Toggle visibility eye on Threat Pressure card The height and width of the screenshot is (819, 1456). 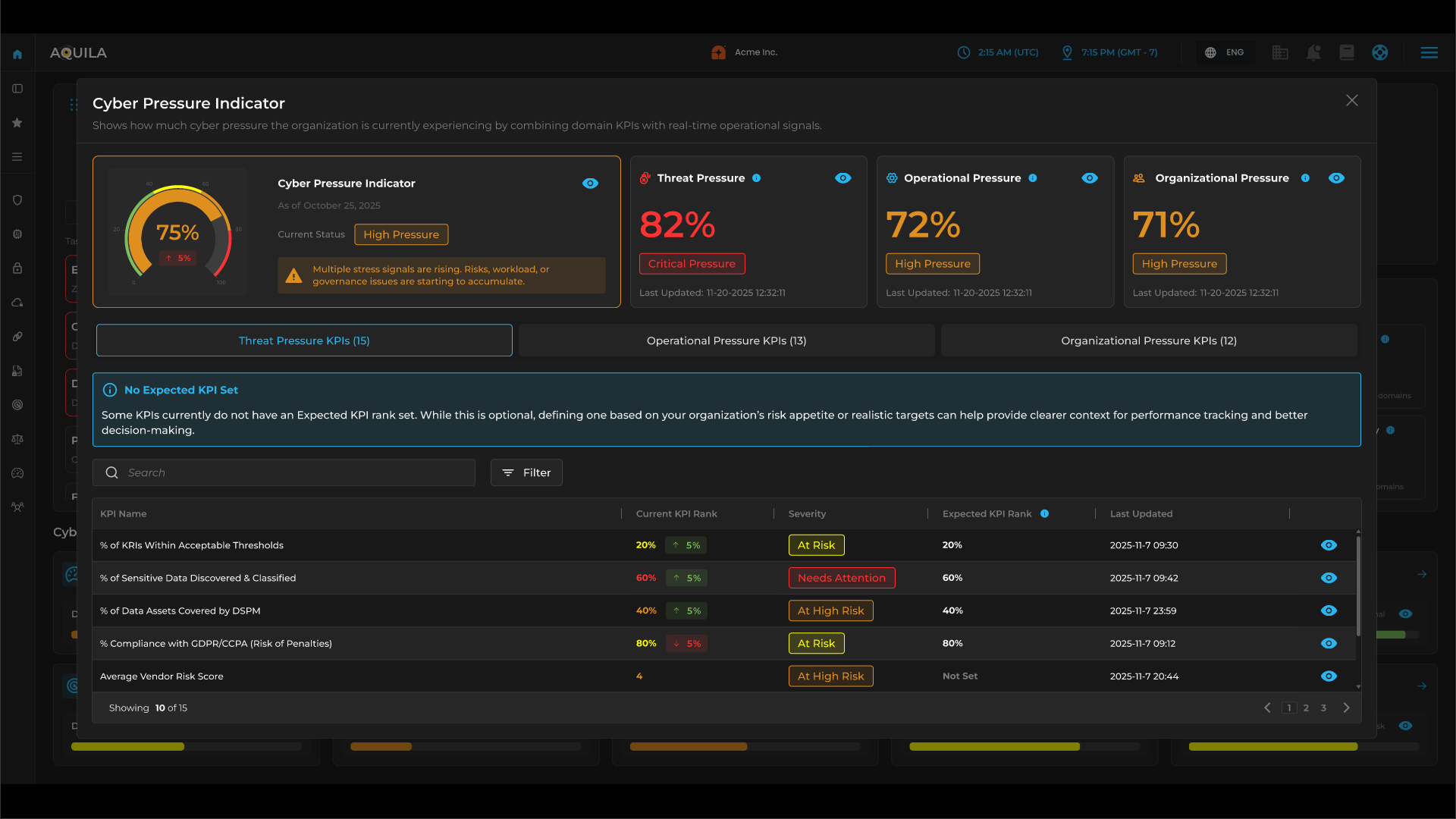[843, 178]
